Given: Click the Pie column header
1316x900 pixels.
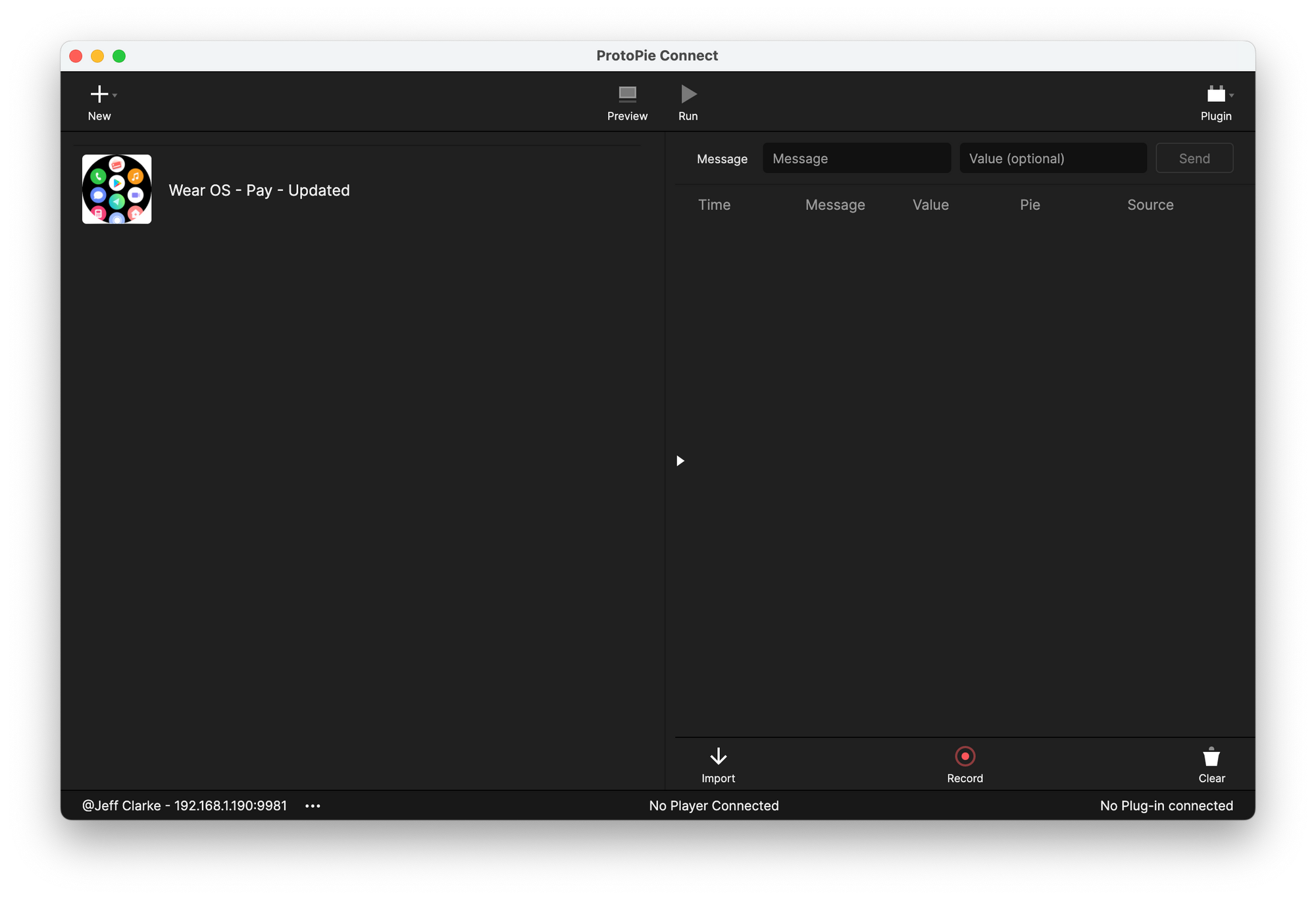Looking at the screenshot, I should pos(1029,205).
